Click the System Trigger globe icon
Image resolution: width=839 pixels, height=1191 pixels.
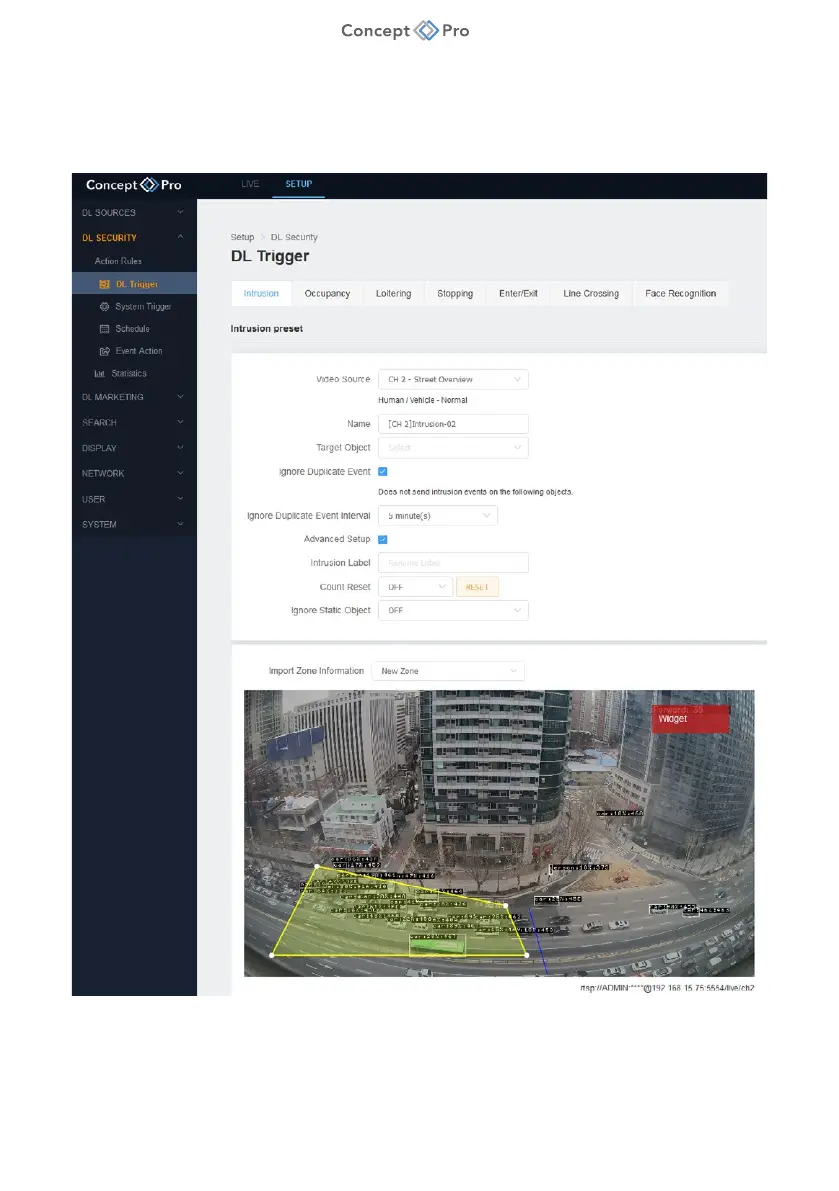tap(105, 307)
